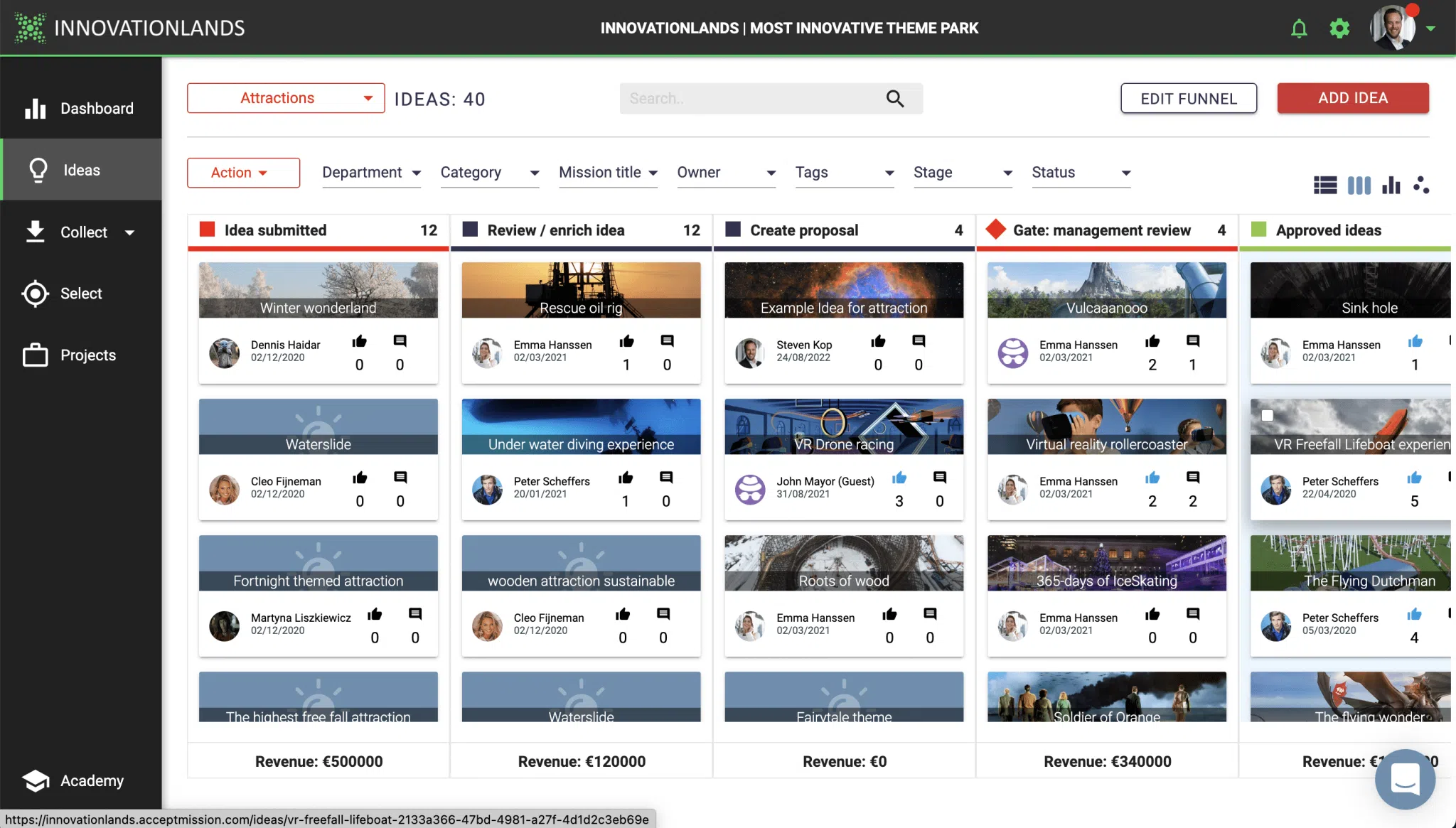Expand the Stage filter
The height and width of the screenshot is (828, 1456).
[963, 173]
